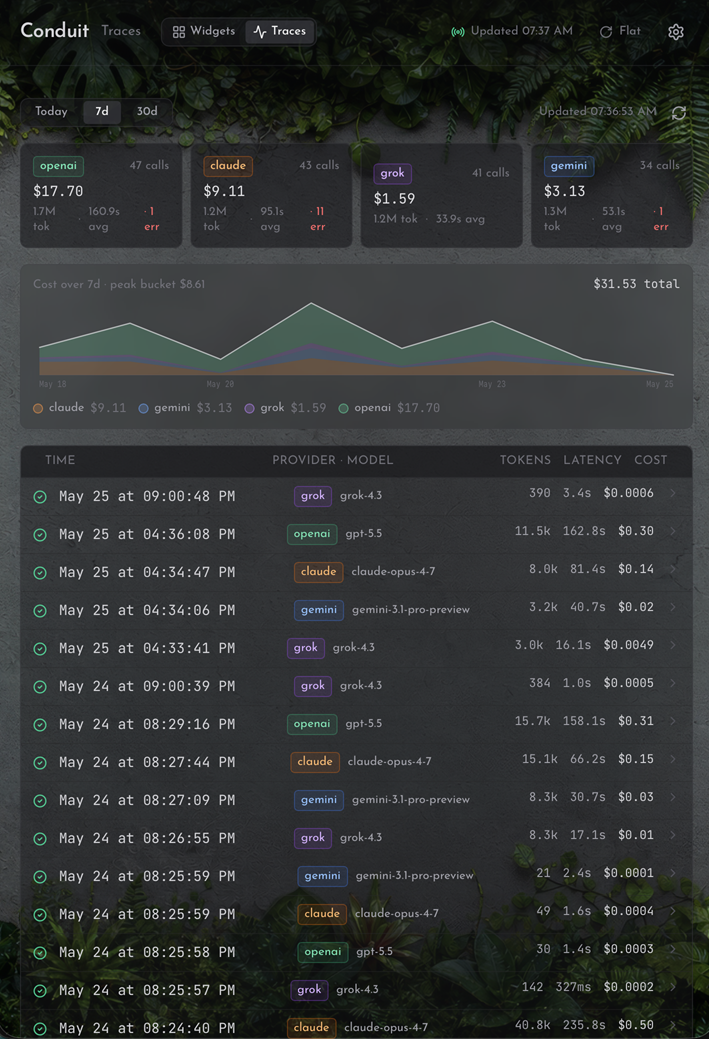The width and height of the screenshot is (709, 1039).
Task: Expand the May 25 04:34:47 PM trace chevron
Action: pos(673,569)
